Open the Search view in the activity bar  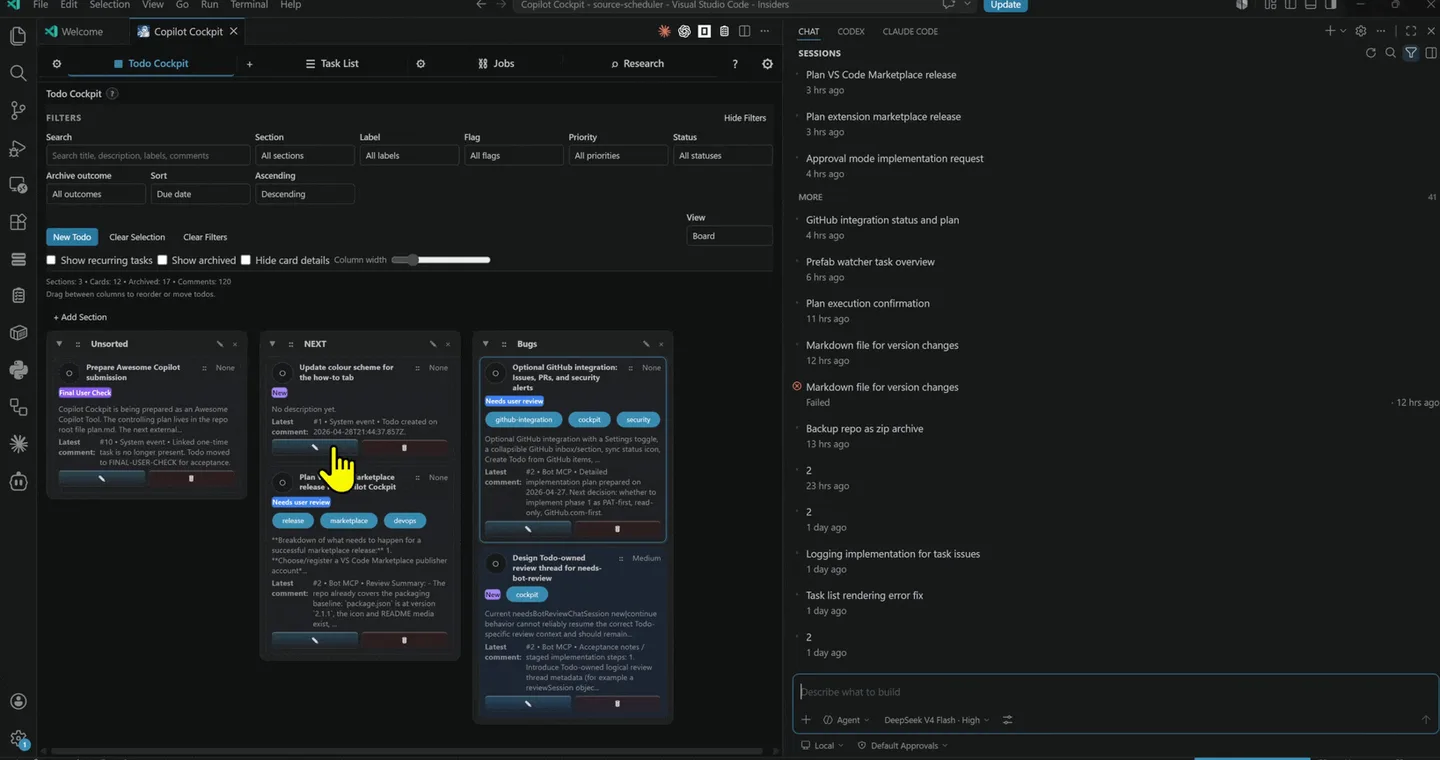coord(18,73)
